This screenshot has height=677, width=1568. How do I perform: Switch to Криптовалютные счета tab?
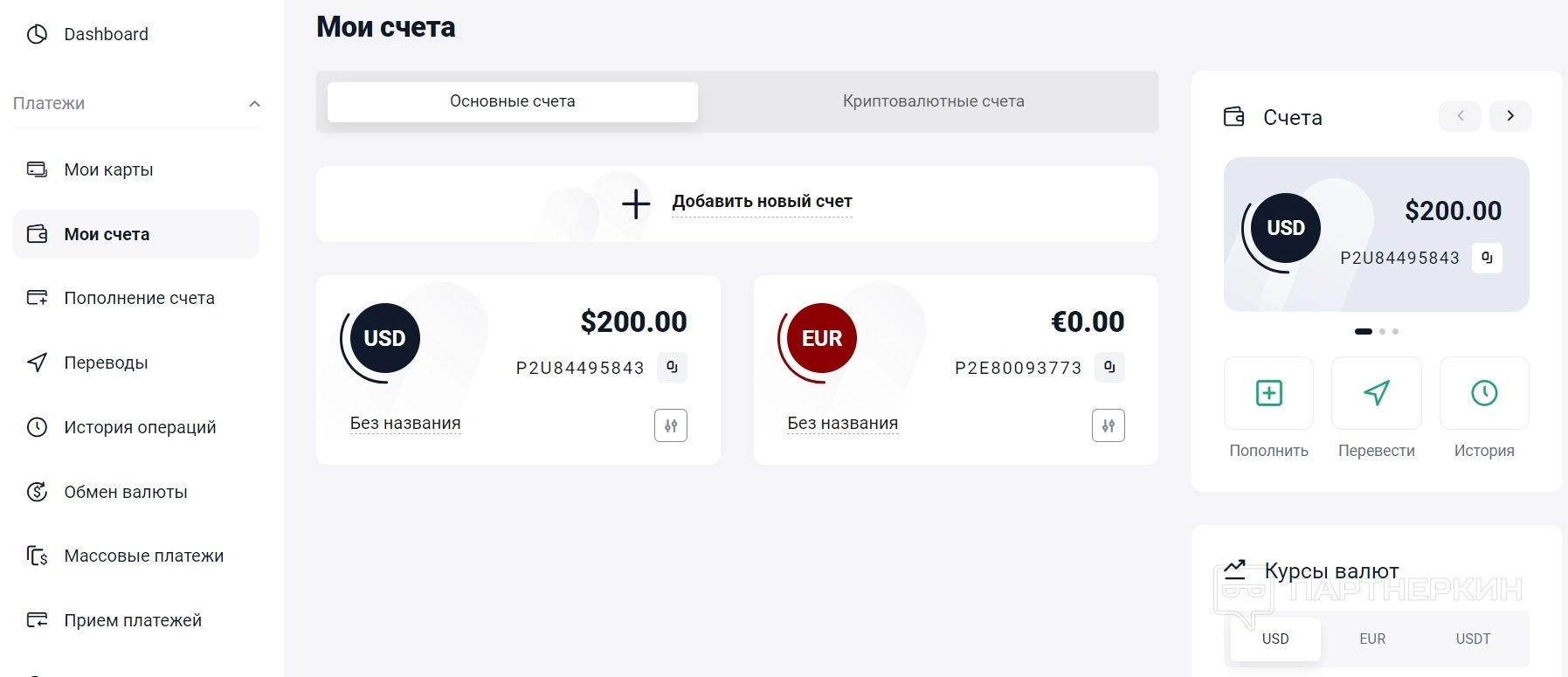click(x=933, y=101)
